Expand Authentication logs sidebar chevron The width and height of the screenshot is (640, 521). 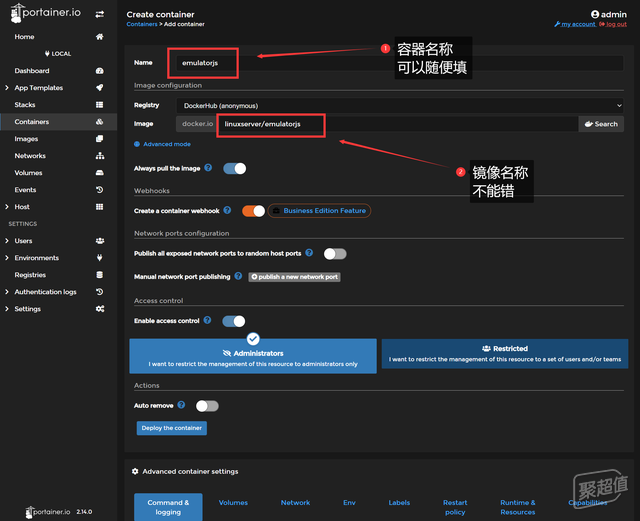[7, 292]
